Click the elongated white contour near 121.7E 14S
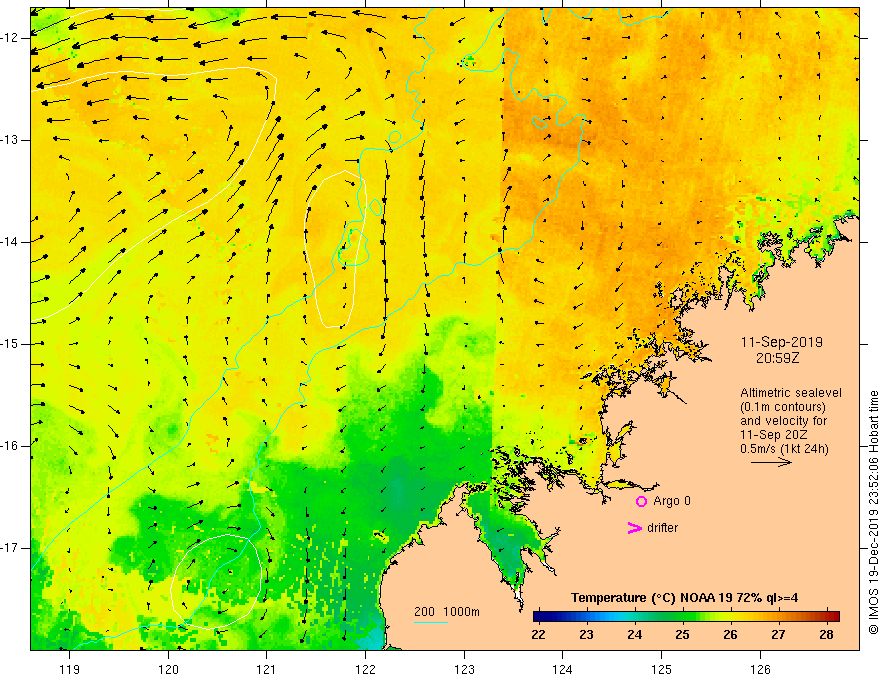This screenshot has height=680, width=880. click(x=336, y=249)
